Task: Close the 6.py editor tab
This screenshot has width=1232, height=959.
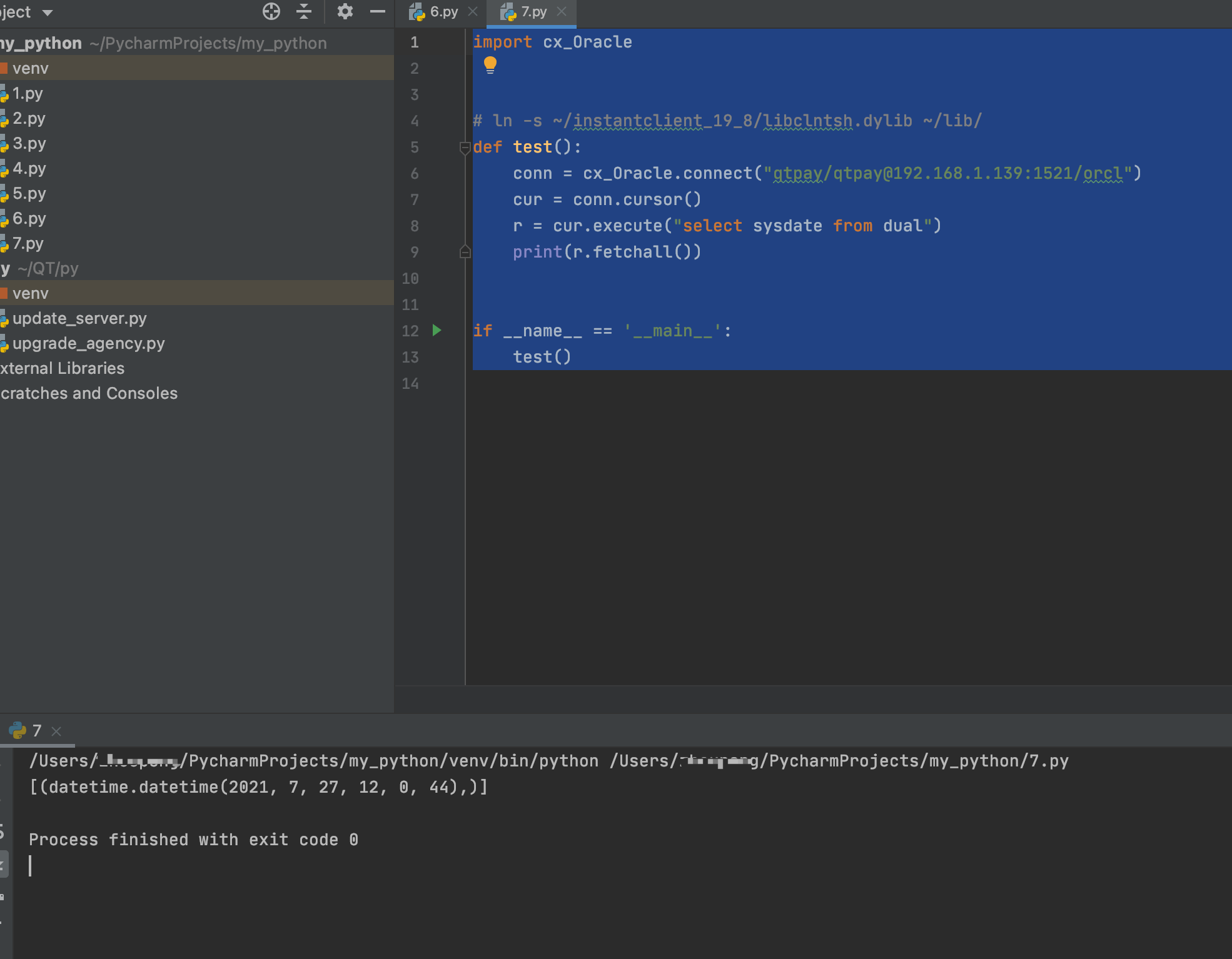Action: click(x=473, y=11)
